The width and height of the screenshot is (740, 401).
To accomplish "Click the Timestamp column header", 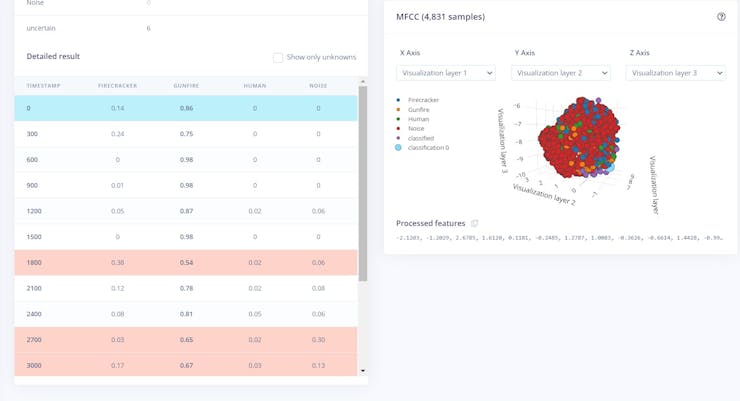I will (43, 85).
